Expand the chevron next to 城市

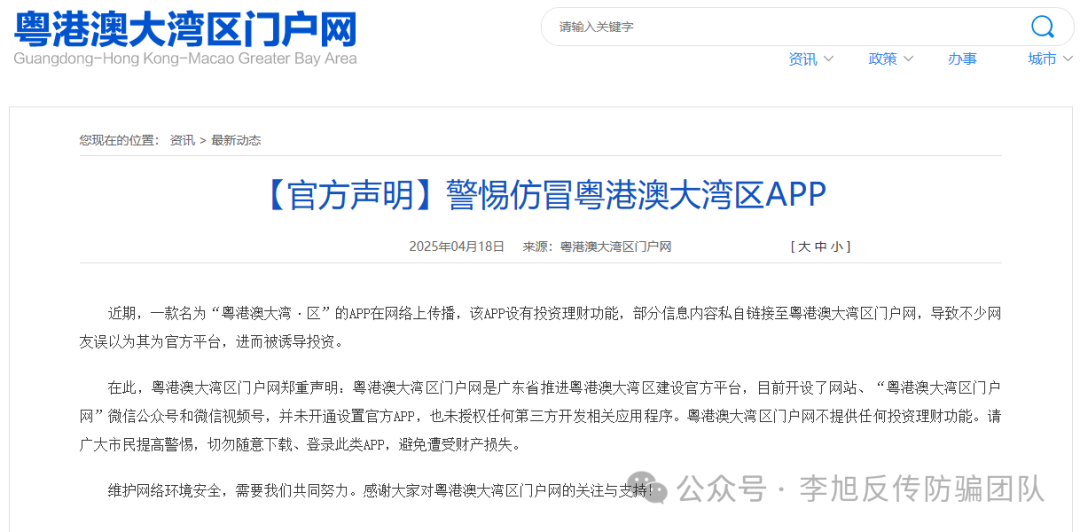(1068, 59)
